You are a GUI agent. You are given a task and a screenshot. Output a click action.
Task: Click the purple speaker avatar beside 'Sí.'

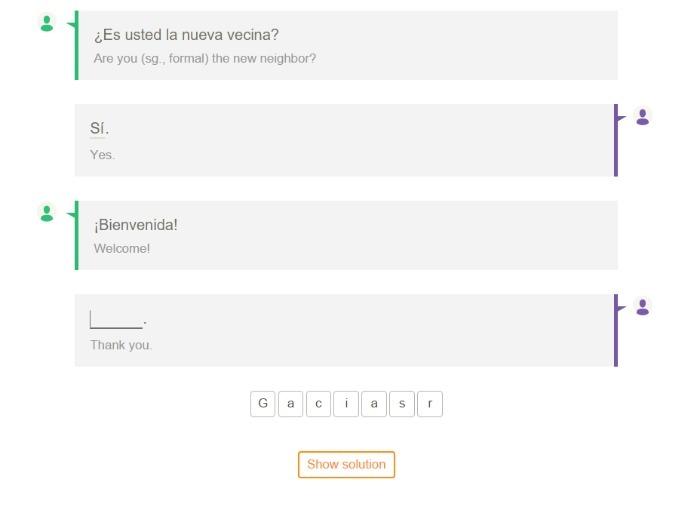coord(642,117)
